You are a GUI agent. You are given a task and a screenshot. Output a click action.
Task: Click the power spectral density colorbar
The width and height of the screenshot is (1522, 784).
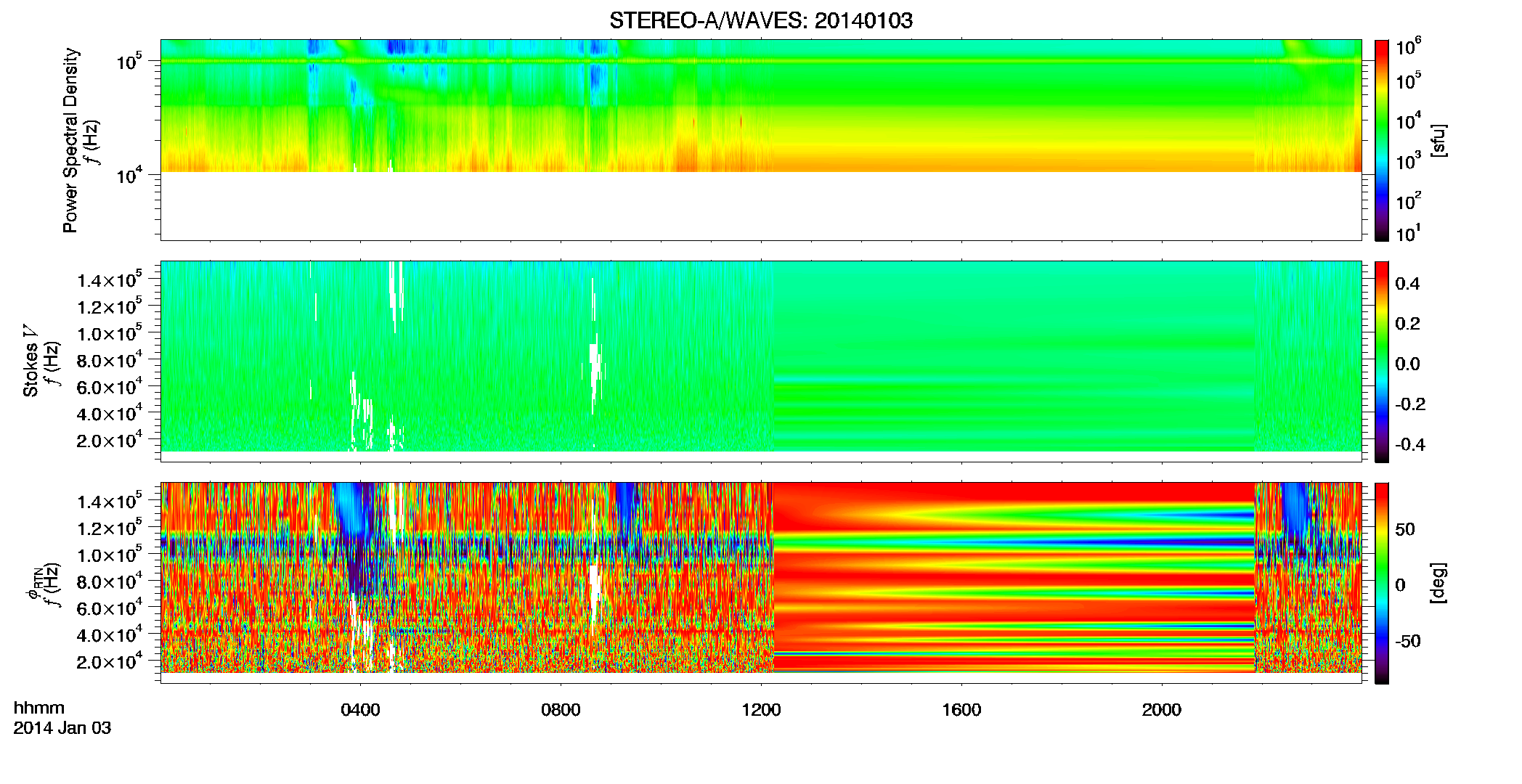pyautogui.click(x=1382, y=140)
